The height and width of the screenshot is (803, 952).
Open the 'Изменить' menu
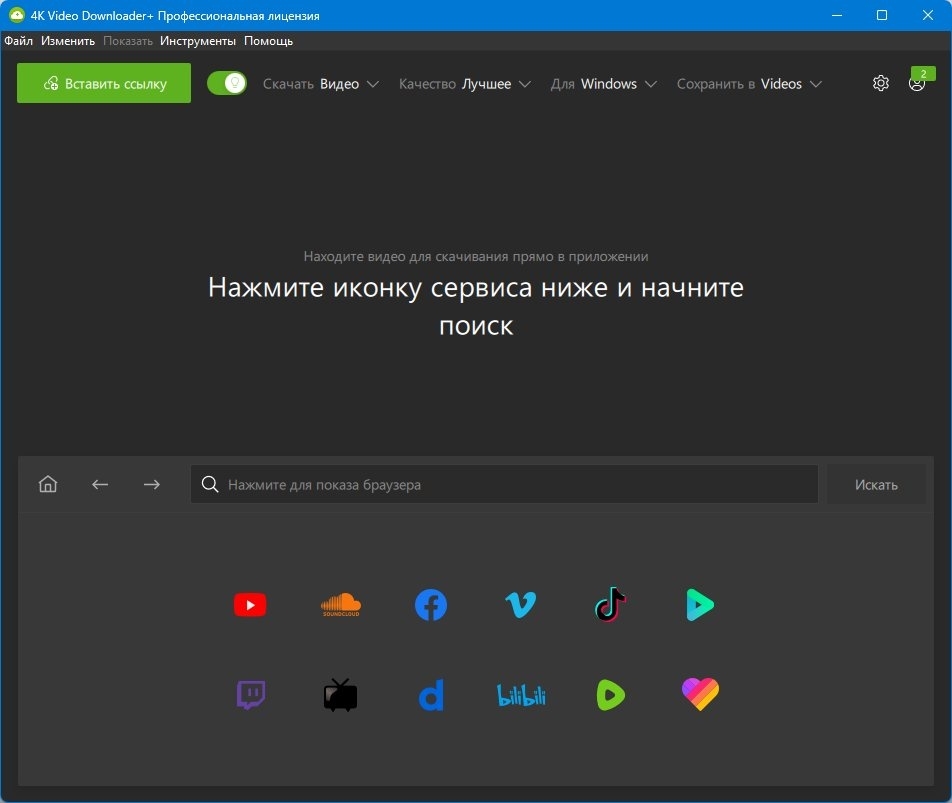[x=68, y=41]
